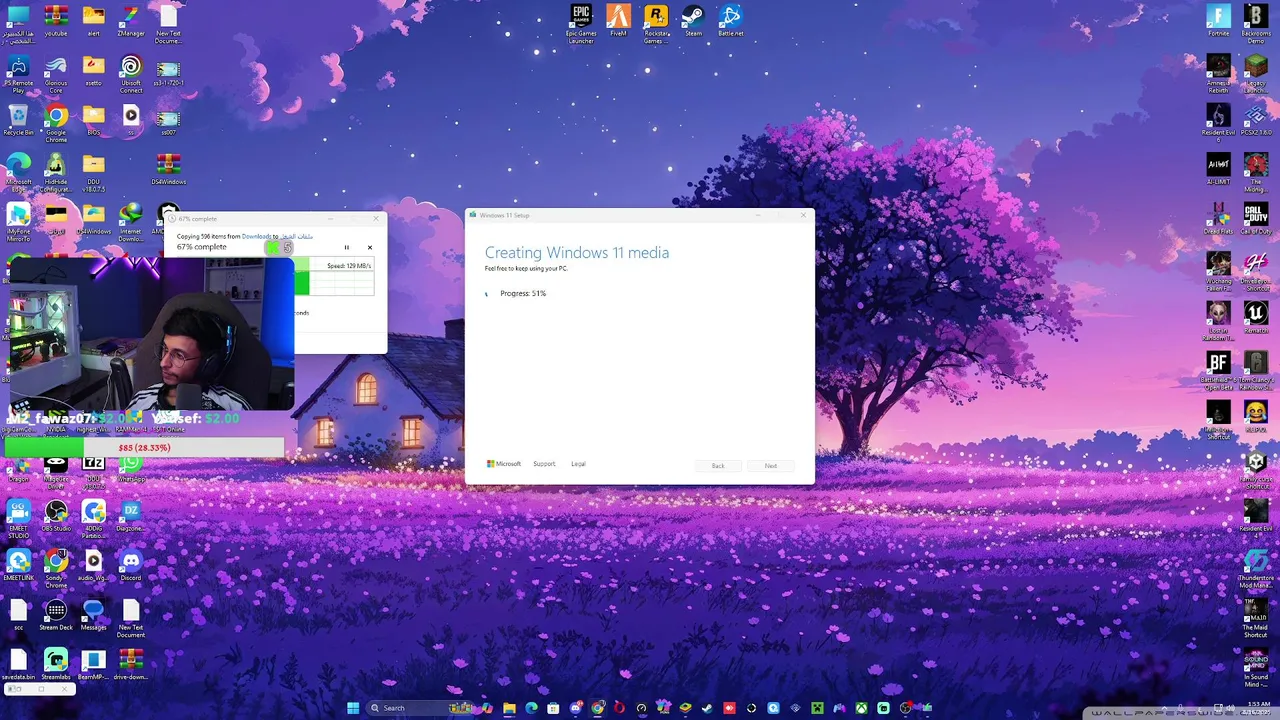Screen dimensions: 1280x720
Task: Click the taskbar clock
Action: (x=1258, y=708)
